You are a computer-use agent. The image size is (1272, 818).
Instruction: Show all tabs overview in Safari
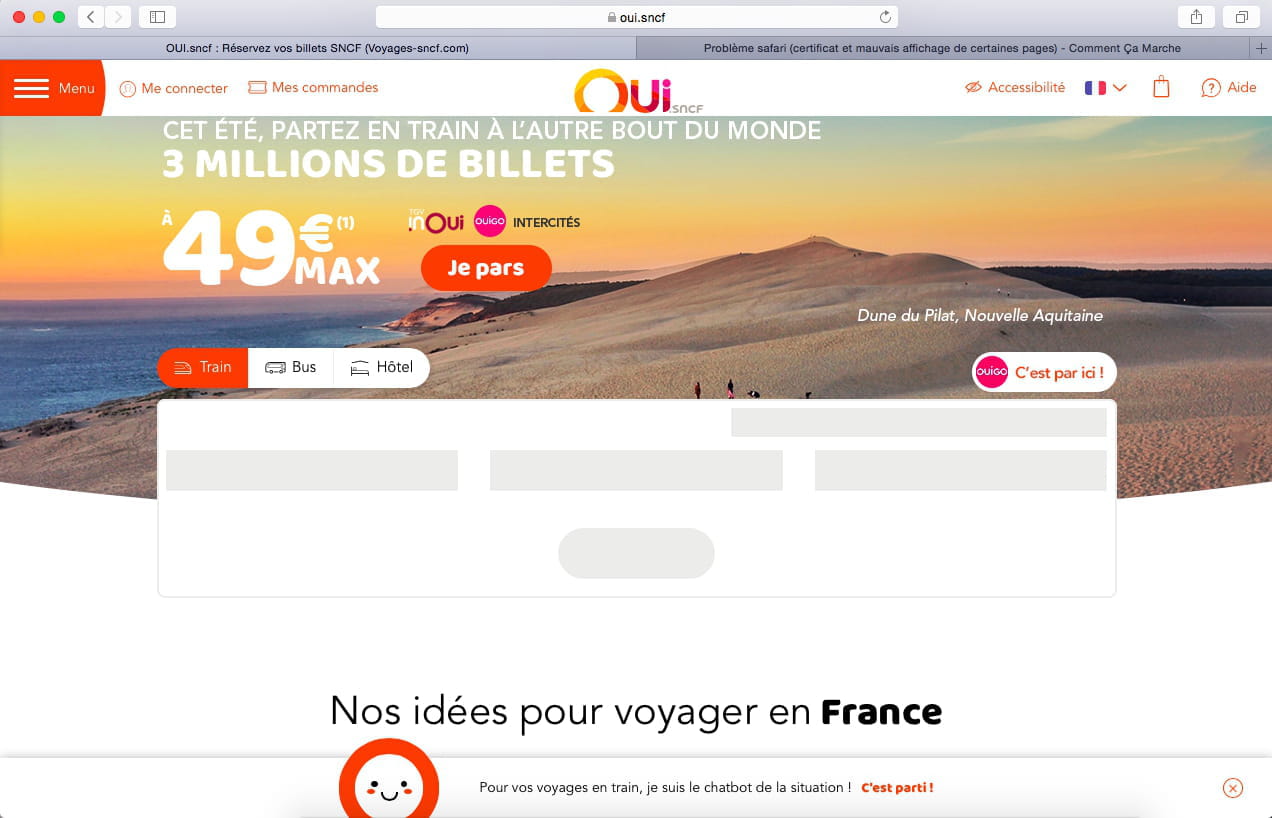click(1241, 17)
